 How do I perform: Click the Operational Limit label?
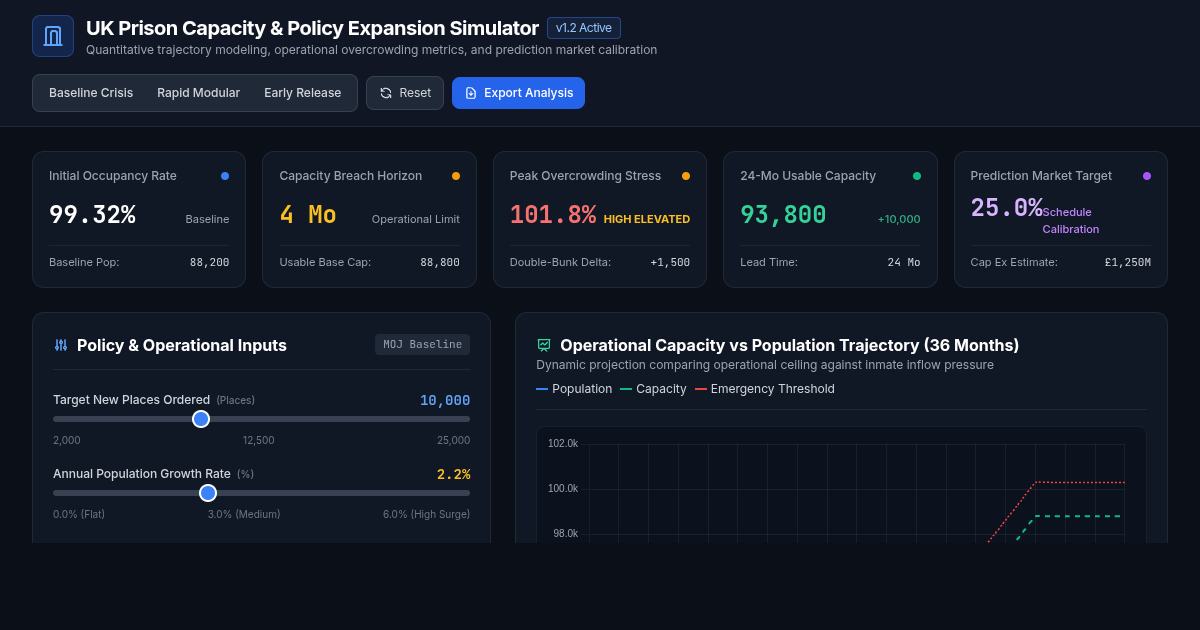416,219
